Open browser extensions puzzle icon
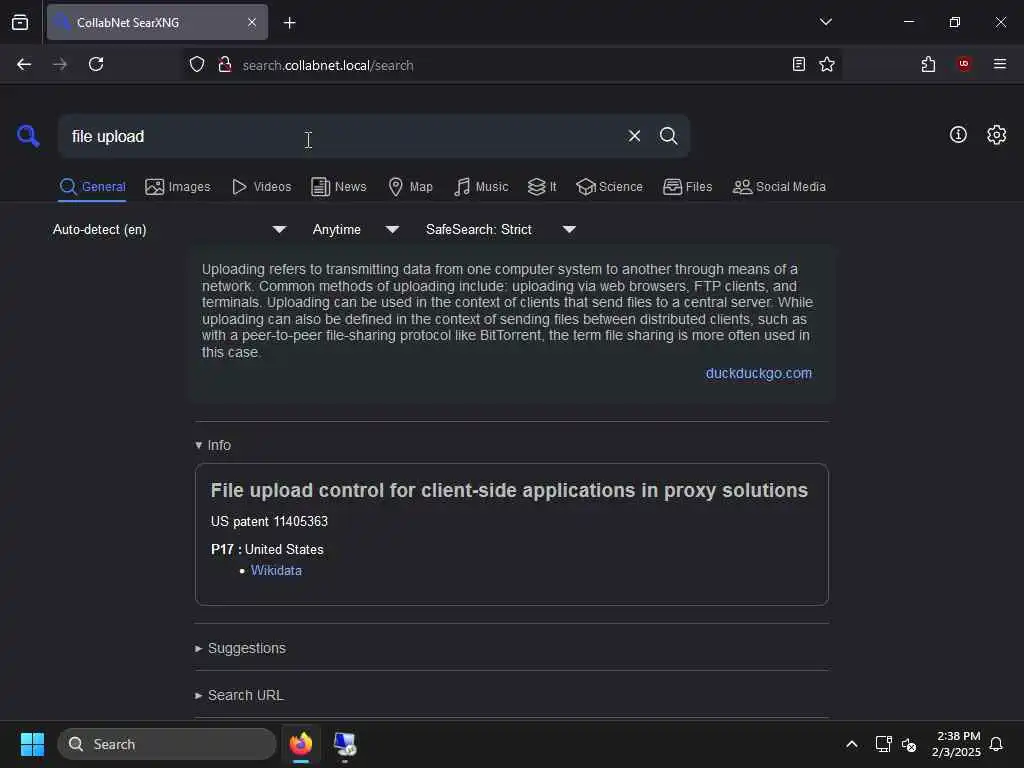The height and width of the screenshot is (768, 1024). (928, 64)
